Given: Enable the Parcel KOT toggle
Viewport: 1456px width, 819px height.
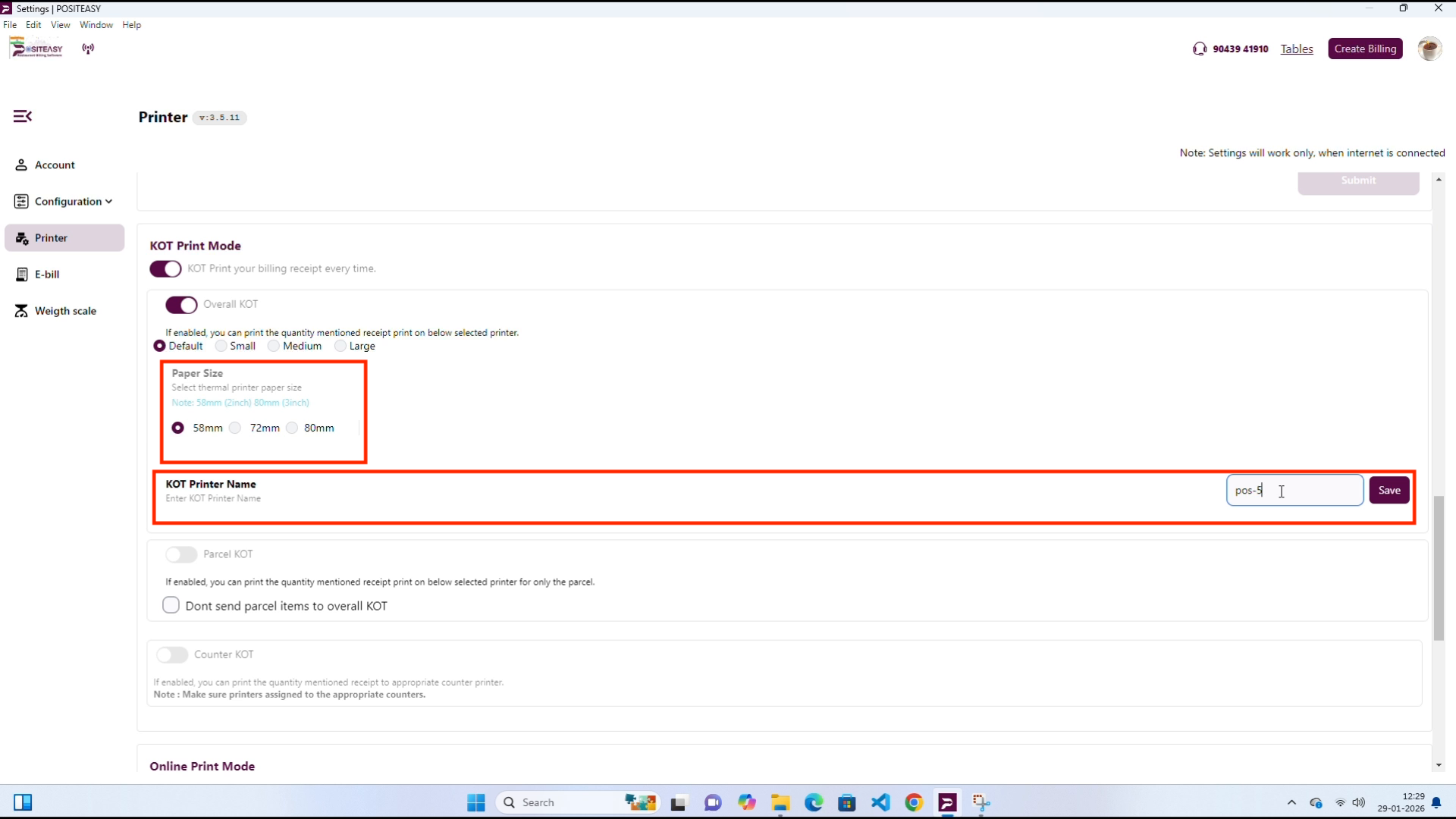Looking at the screenshot, I should click(181, 554).
